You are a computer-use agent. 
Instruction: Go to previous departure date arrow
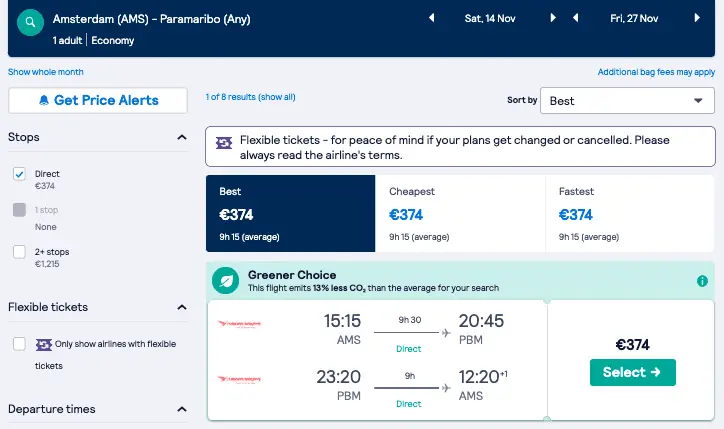(x=432, y=18)
